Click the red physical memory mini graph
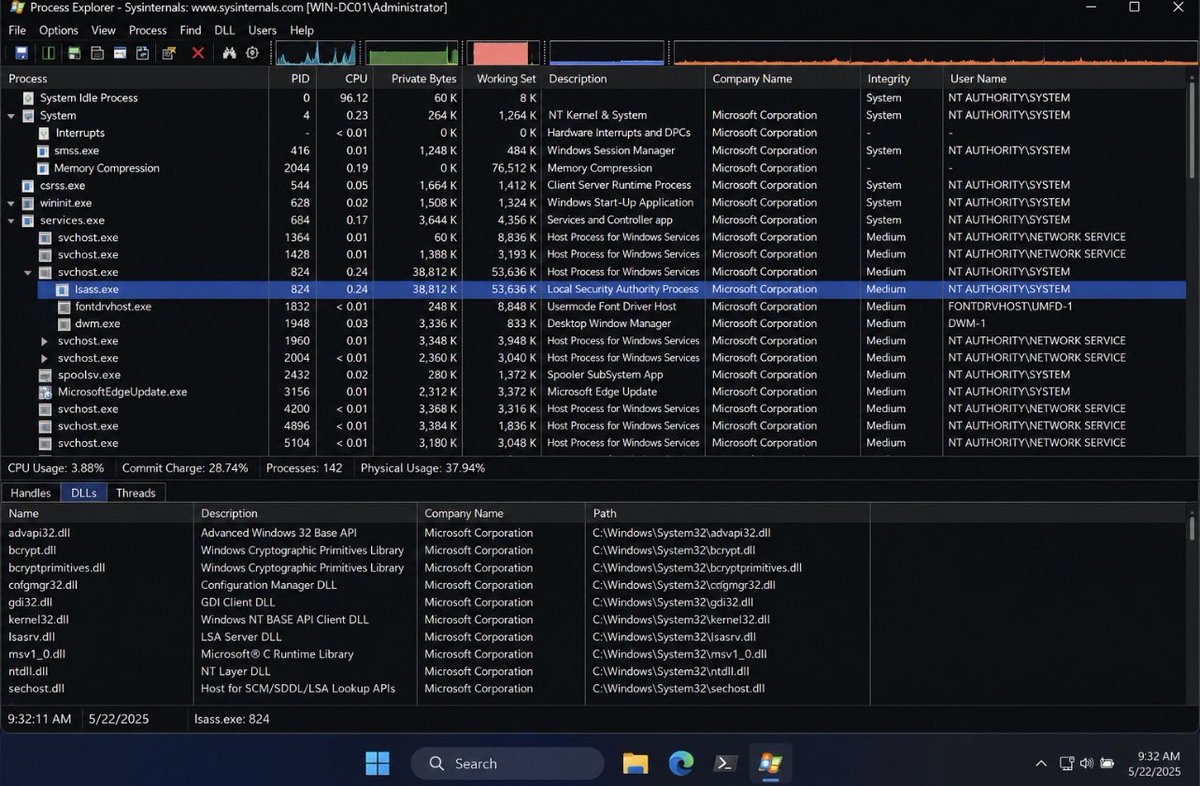 pyautogui.click(x=505, y=53)
